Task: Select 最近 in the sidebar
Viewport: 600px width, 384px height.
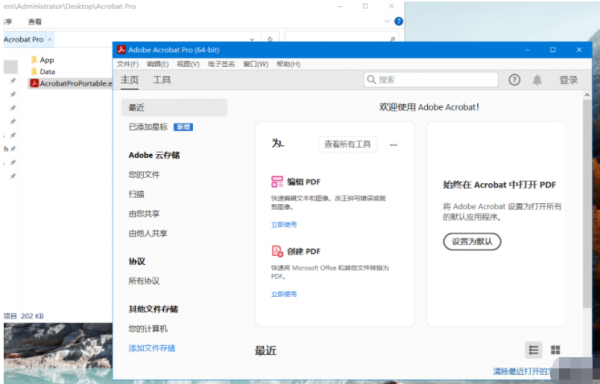Action: (174, 107)
